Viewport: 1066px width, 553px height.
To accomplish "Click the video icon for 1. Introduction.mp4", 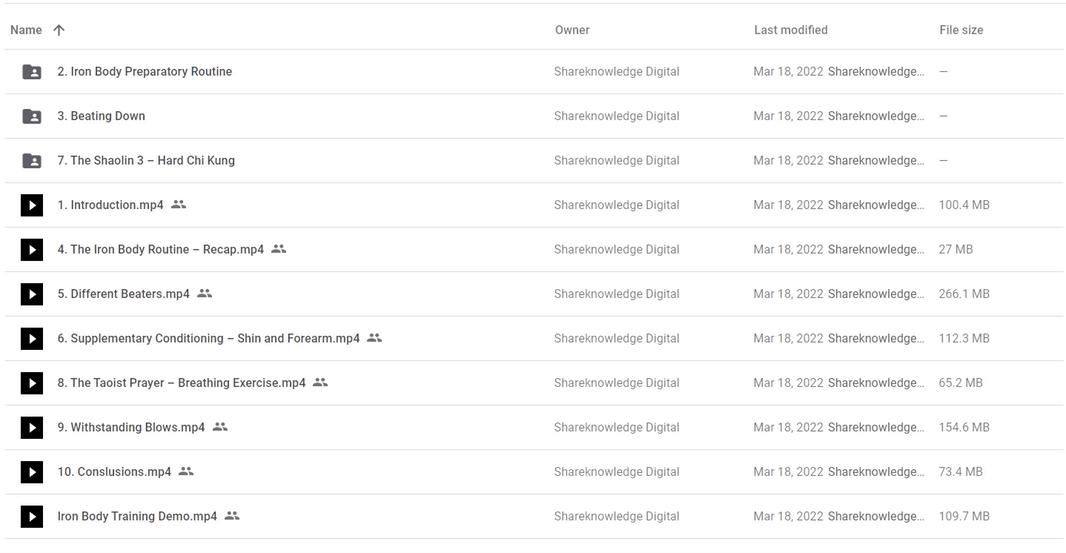I will (32, 205).
